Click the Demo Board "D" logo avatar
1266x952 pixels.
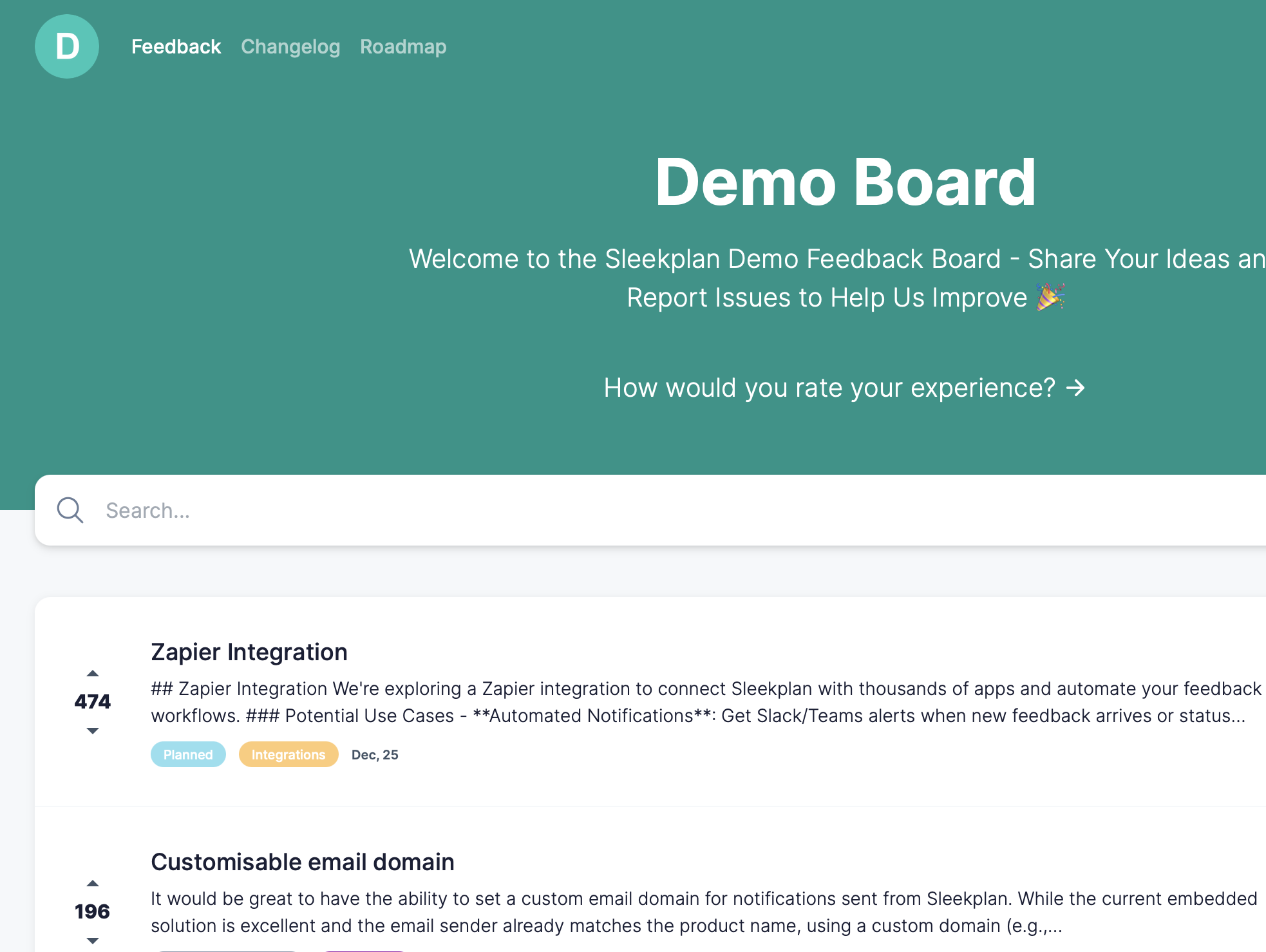point(67,46)
